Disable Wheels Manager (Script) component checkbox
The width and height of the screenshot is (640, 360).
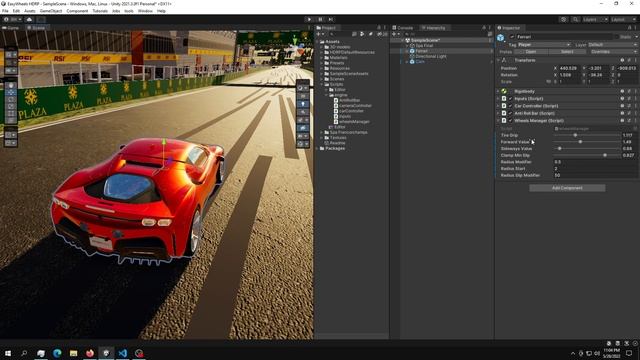pyautogui.click(x=510, y=121)
